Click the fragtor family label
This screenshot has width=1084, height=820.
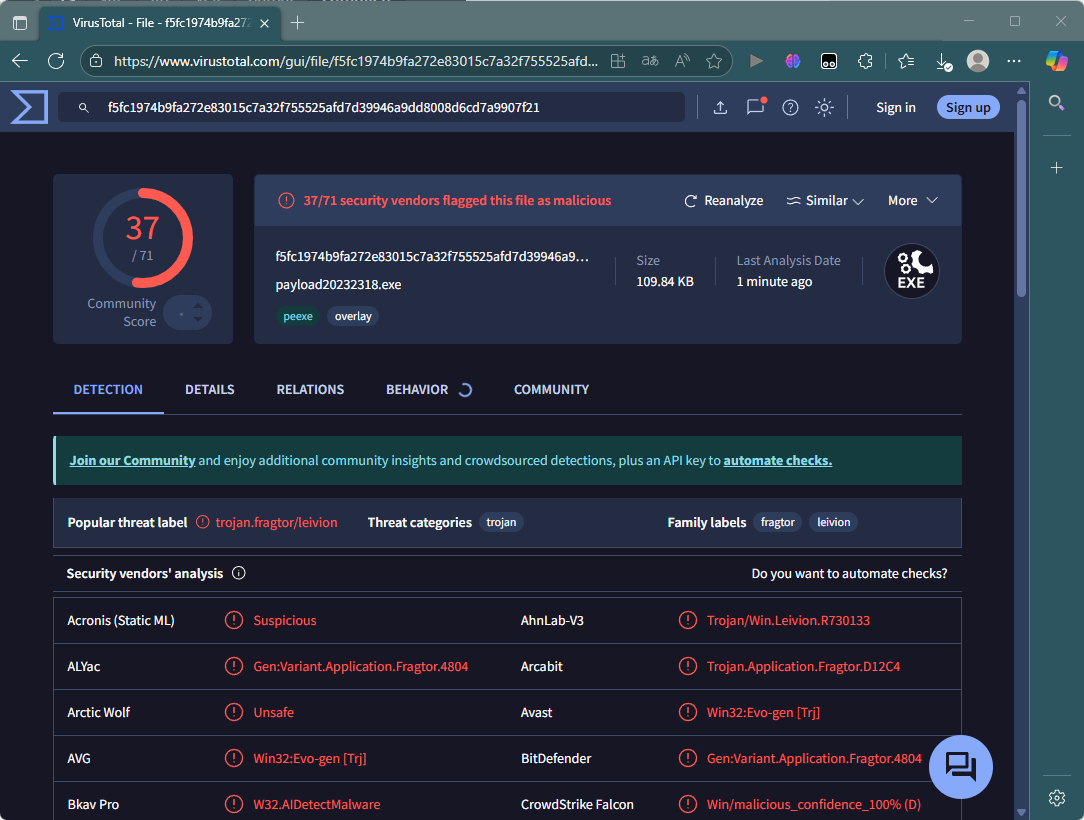[x=778, y=522]
